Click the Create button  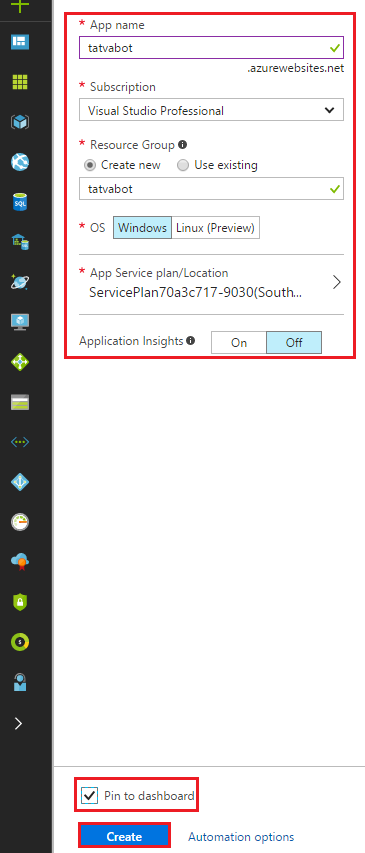coord(125,837)
